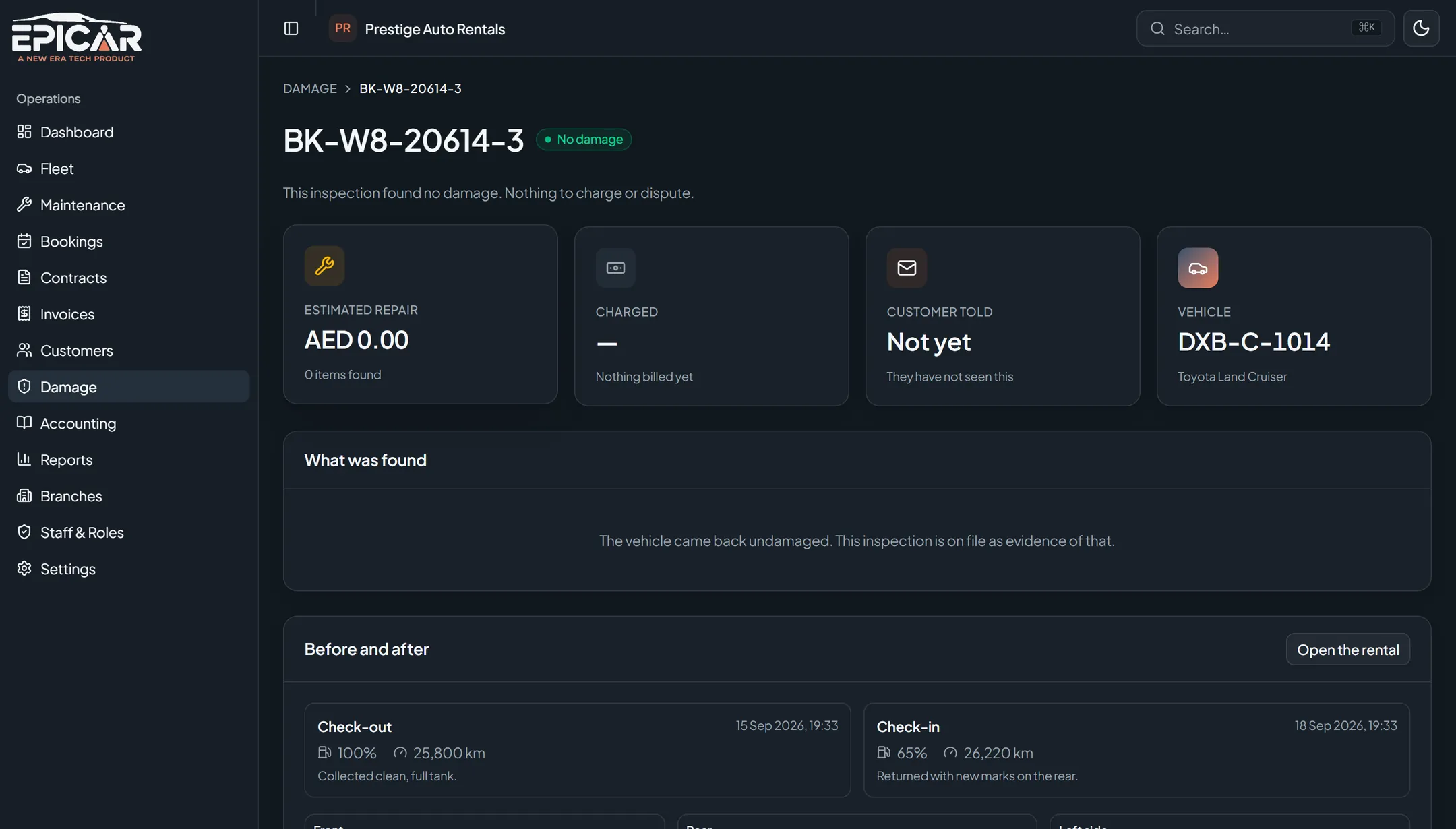Click the 65% fuel level value
Image resolution: width=1456 pixels, height=829 pixels.
coord(912,753)
